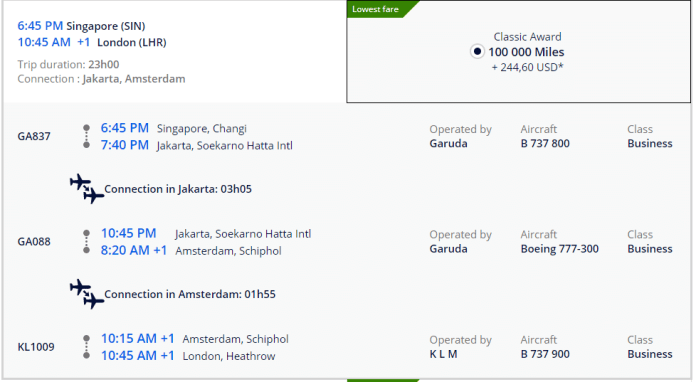The image size is (696, 382).
Task: Click the B 737 800 aircraft label
Action: click(x=545, y=143)
